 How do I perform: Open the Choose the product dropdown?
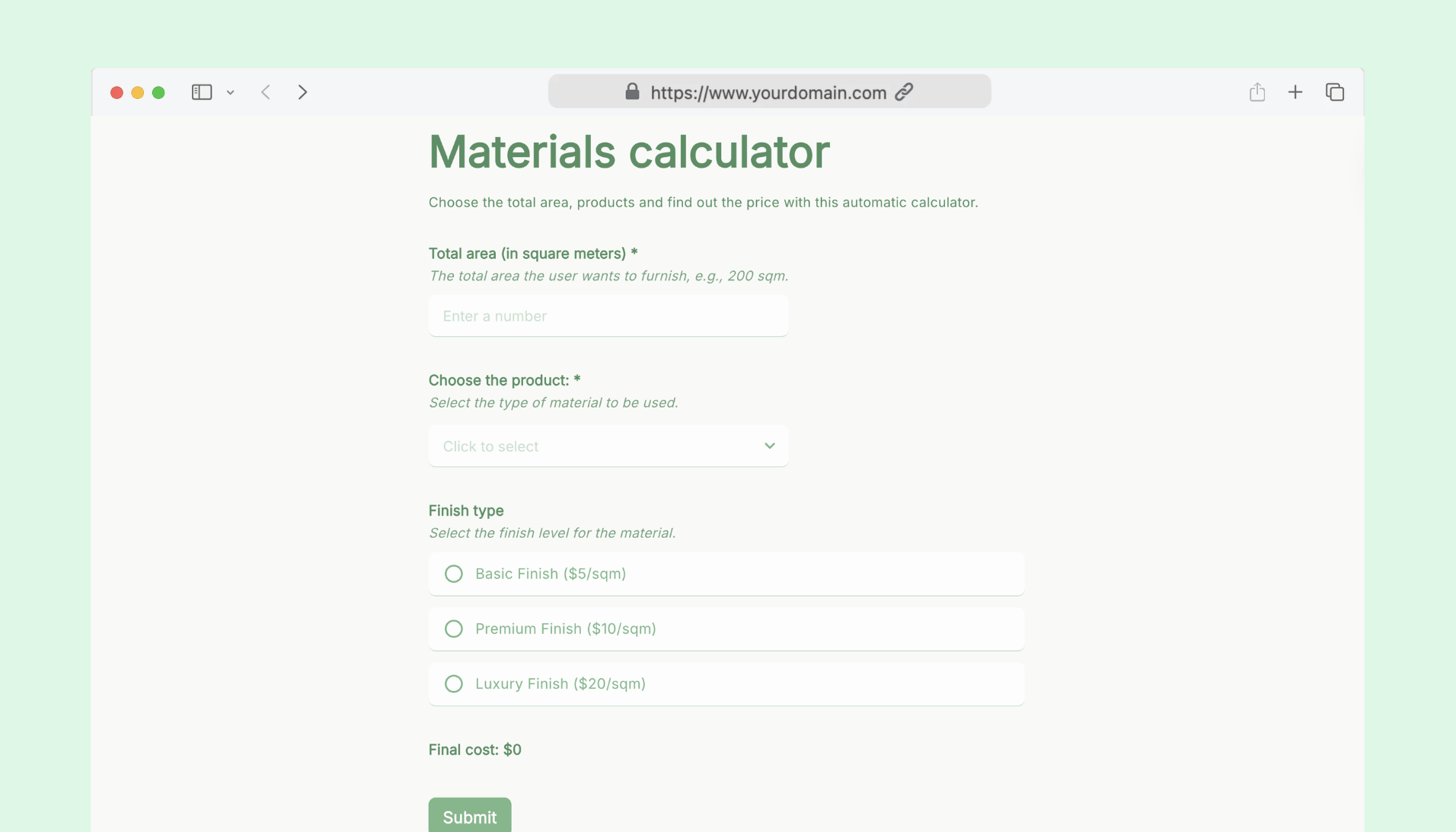pyautogui.click(x=608, y=446)
